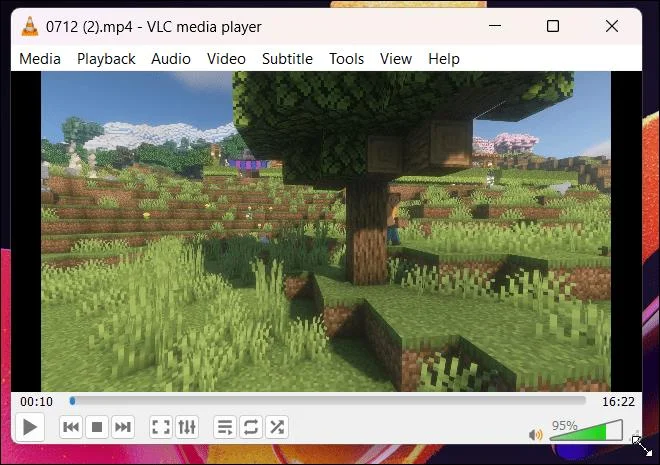Viewport: 660px width, 465px height.
Task: Mute audio with the speaker icon
Action: [x=535, y=434]
